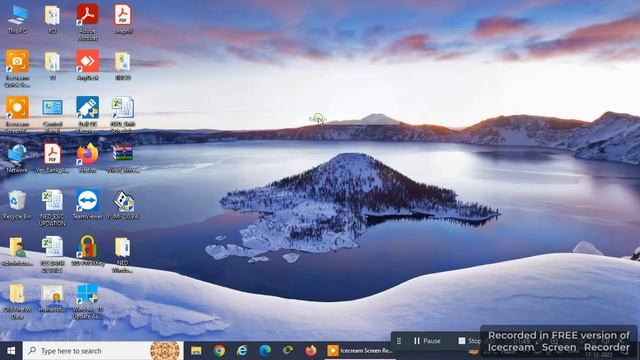Launch the TeamViewer shortcut
The height and width of the screenshot is (360, 640).
(87, 204)
